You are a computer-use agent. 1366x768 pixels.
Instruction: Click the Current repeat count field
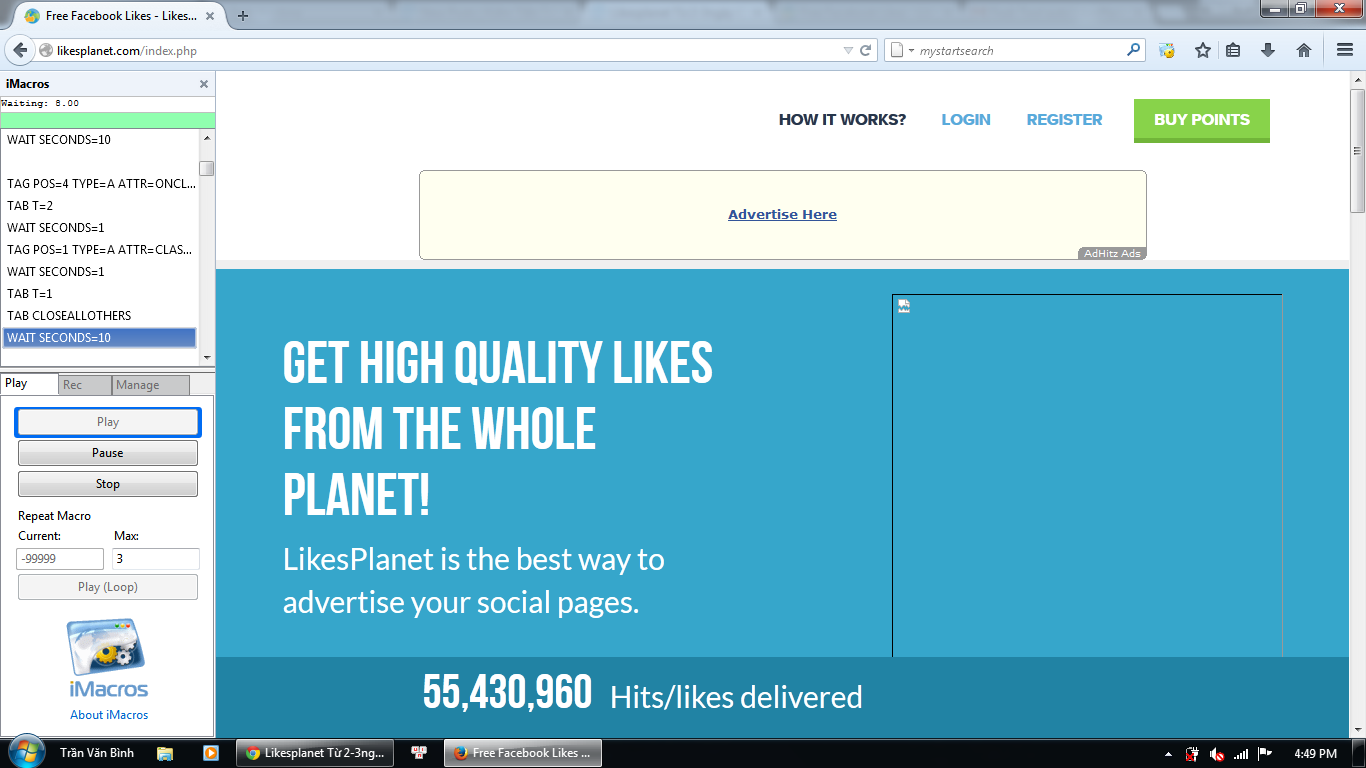tap(60, 559)
